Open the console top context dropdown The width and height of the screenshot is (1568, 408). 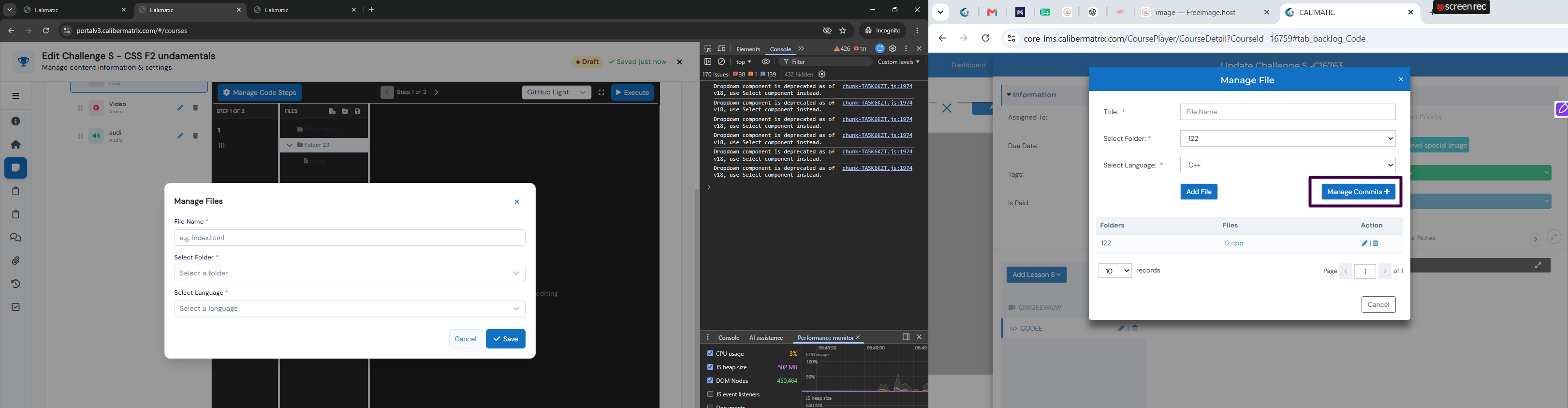point(743,61)
